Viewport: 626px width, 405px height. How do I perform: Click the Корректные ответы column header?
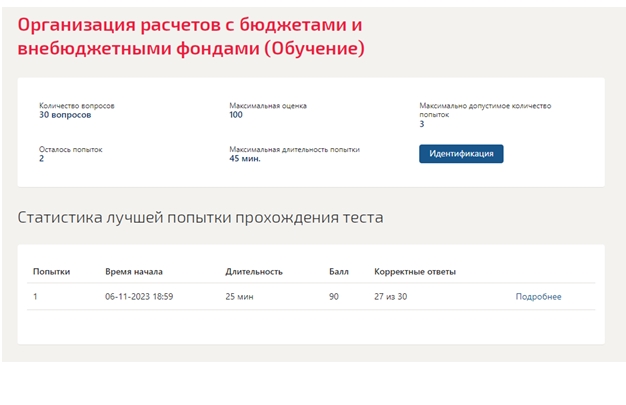click(x=415, y=272)
